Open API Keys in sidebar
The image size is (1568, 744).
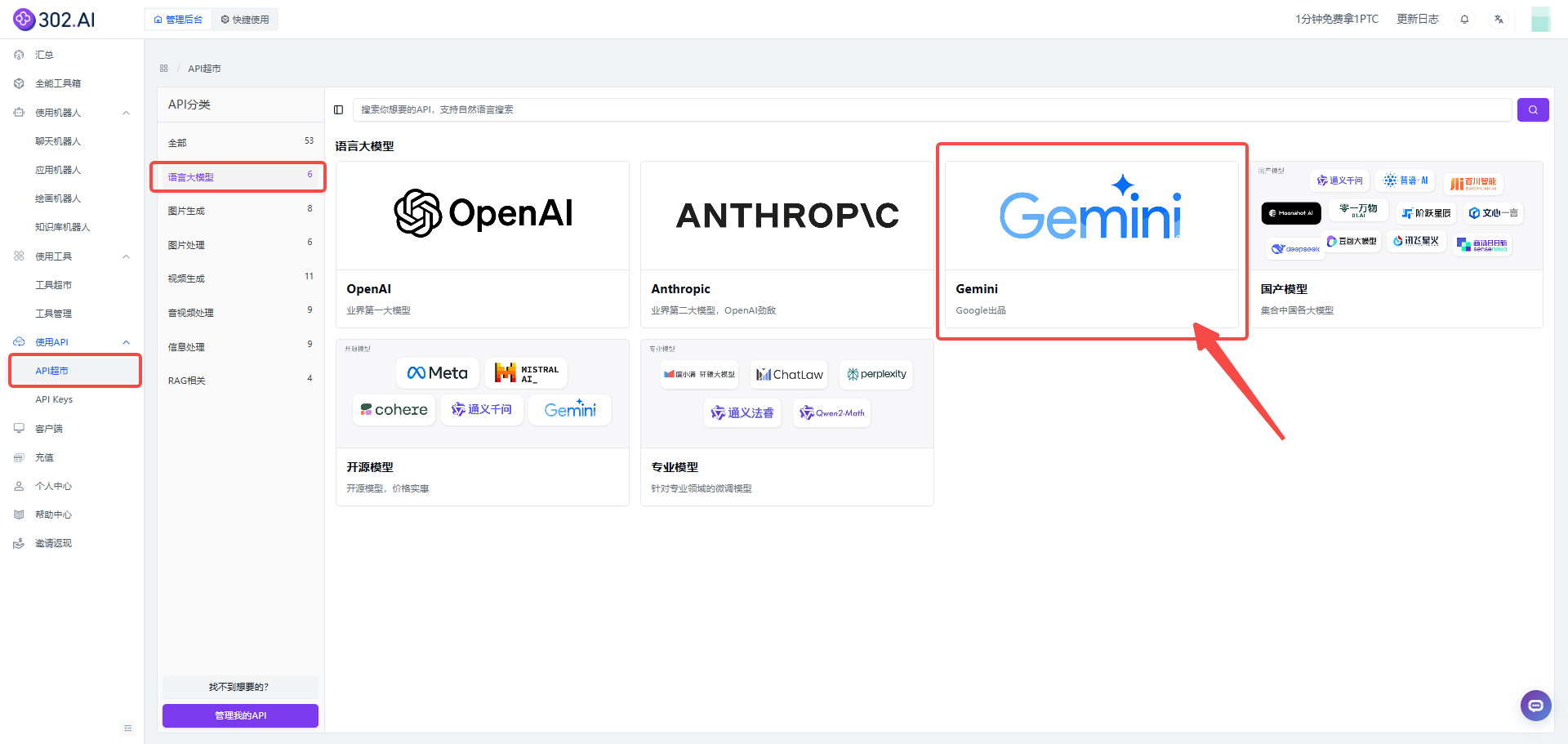(x=54, y=399)
